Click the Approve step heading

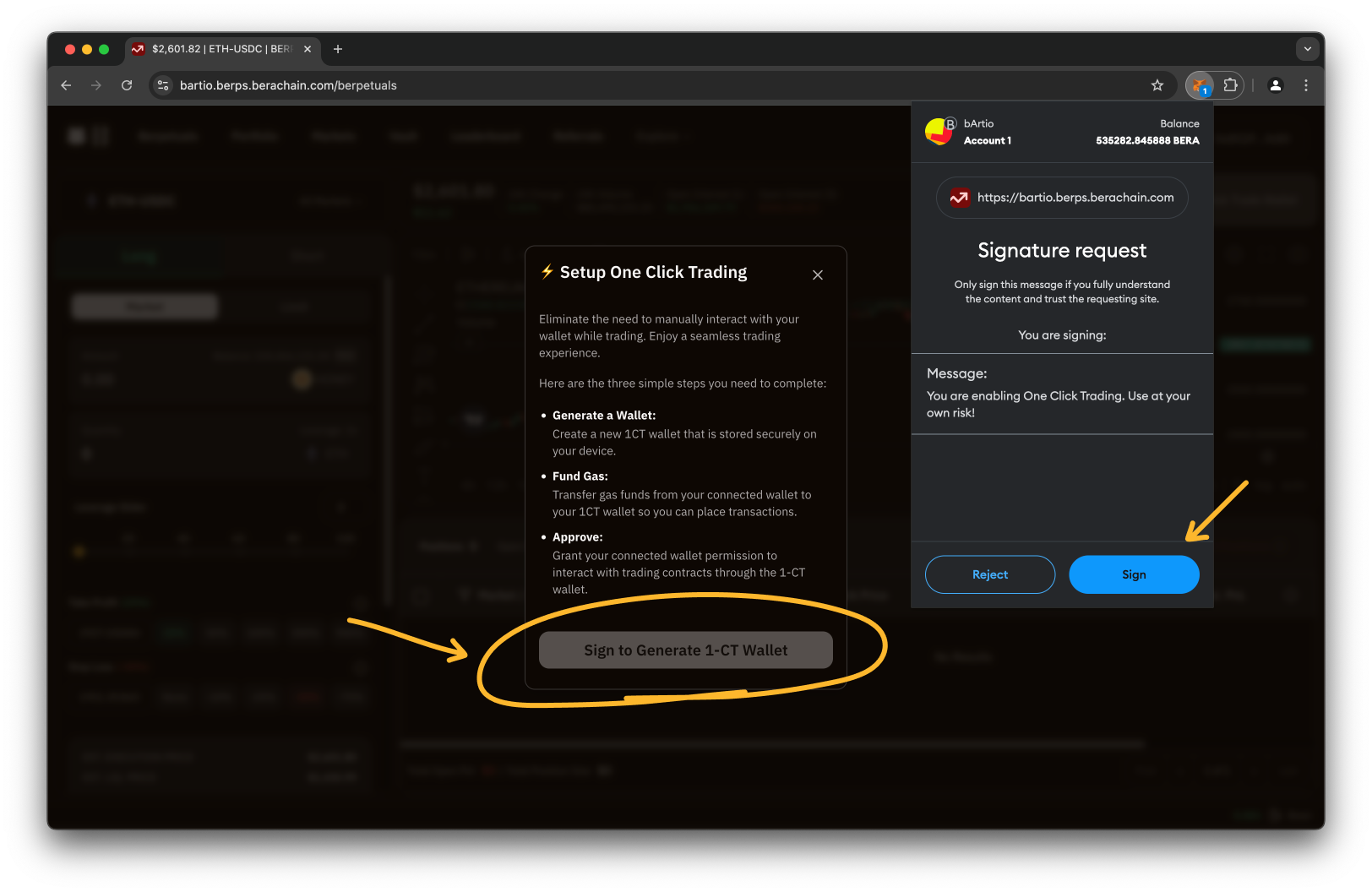point(578,537)
